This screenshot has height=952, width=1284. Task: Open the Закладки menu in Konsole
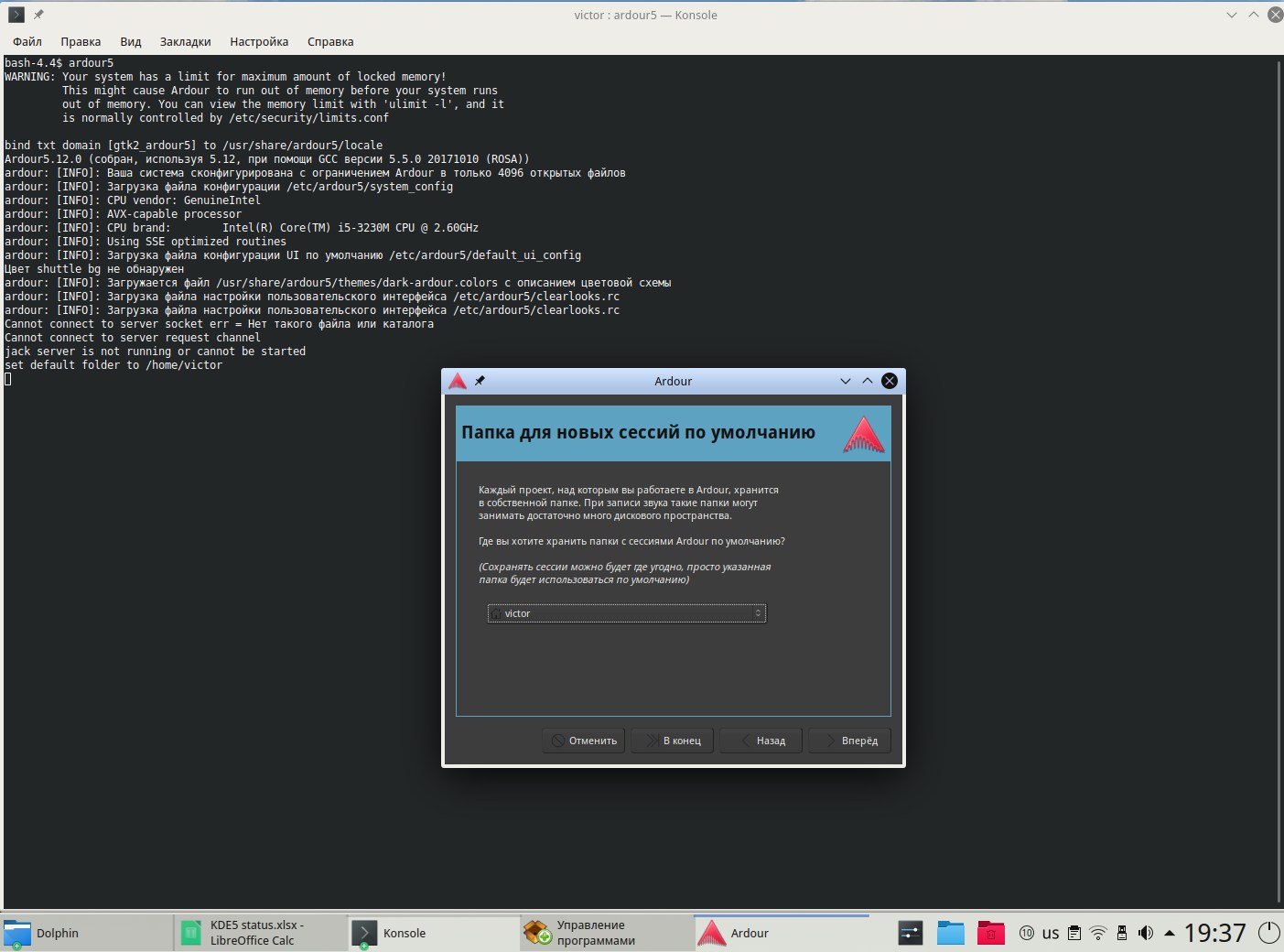coord(186,41)
